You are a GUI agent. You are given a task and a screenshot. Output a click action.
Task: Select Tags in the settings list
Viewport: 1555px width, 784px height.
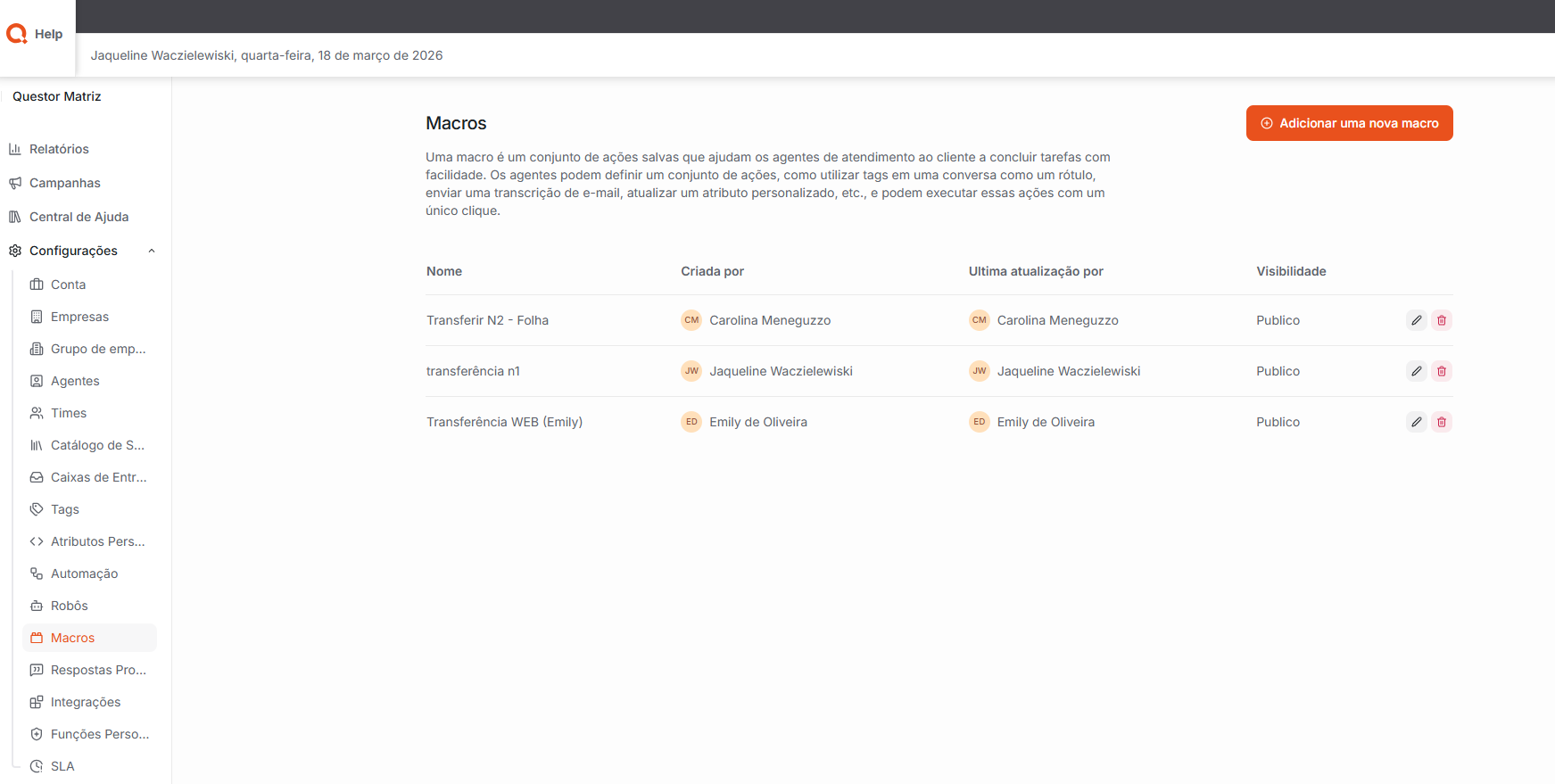pyautogui.click(x=64, y=509)
